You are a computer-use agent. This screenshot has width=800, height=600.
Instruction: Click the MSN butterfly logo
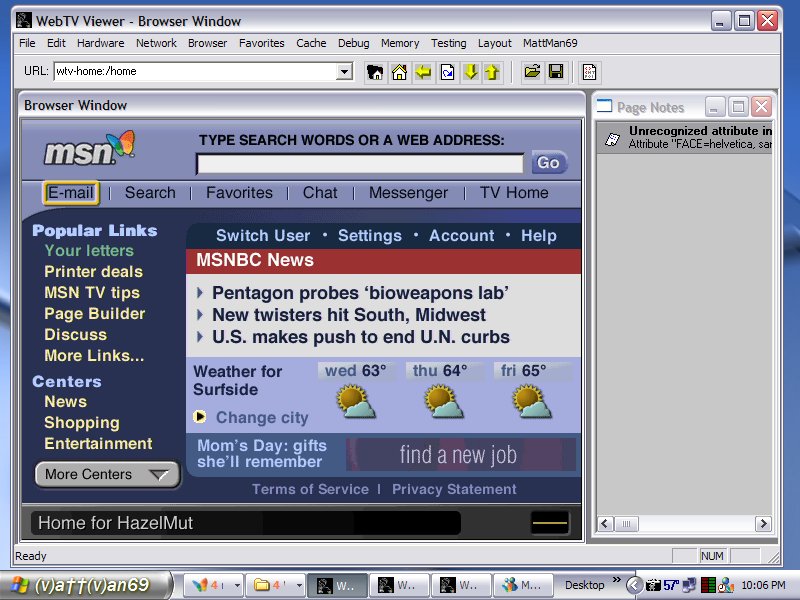coord(89,148)
